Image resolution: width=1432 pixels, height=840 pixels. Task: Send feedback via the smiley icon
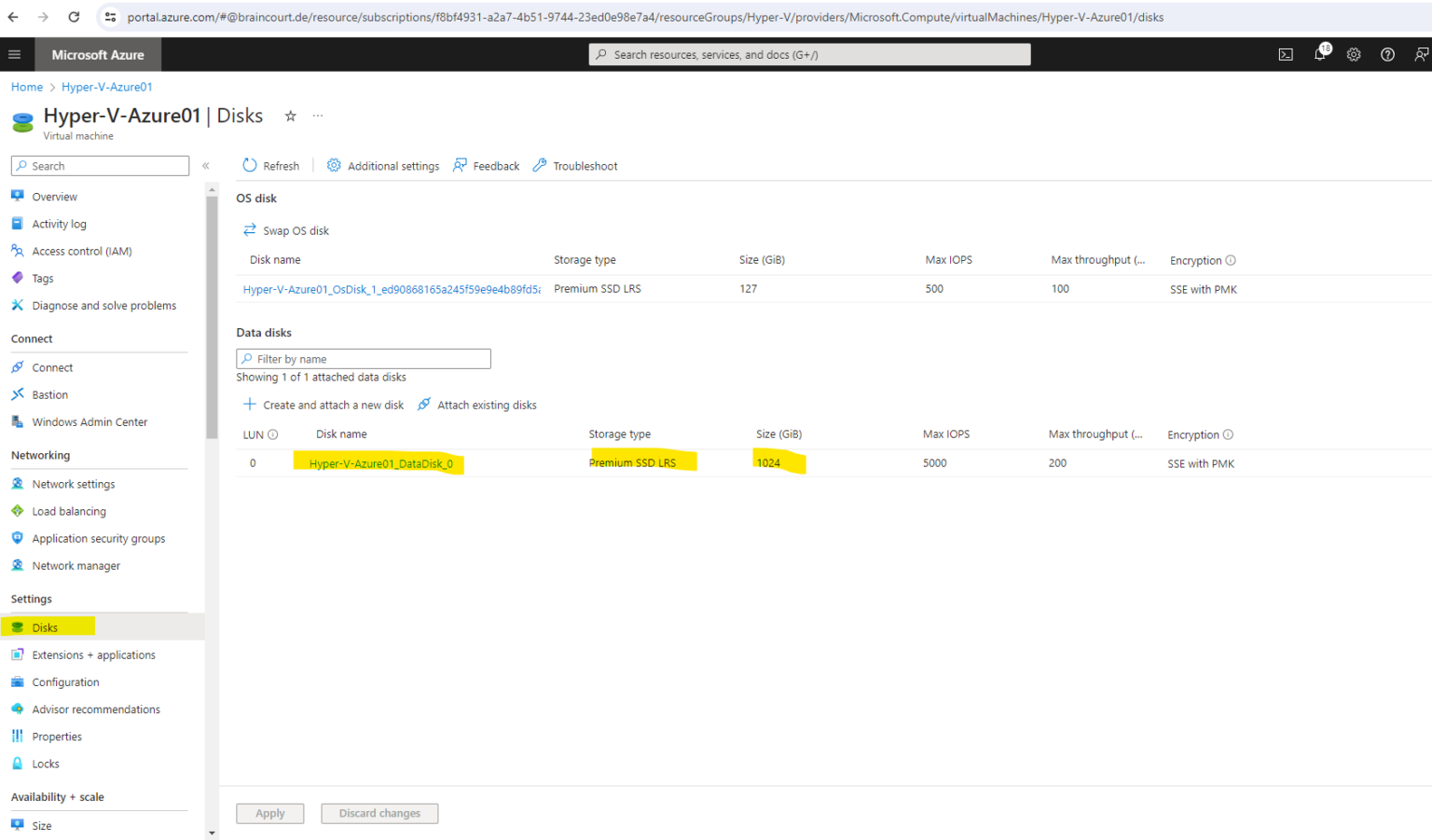click(1421, 54)
